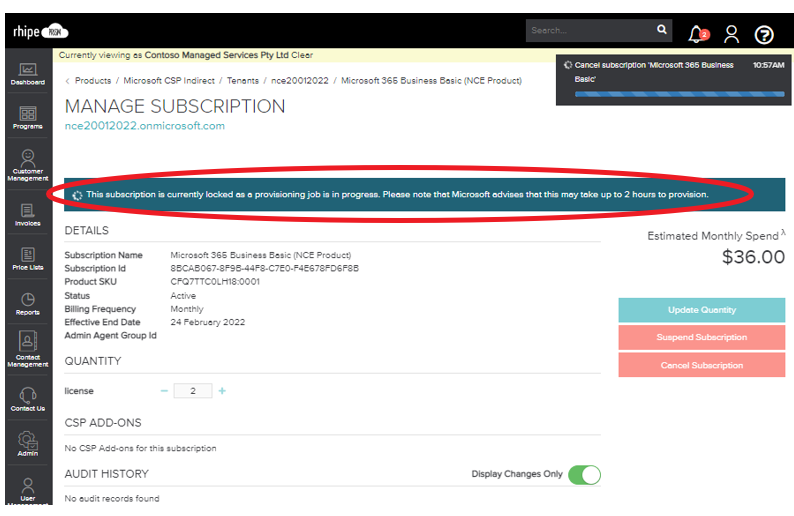Click cancel subscription progress bar notification
Image resolution: width=794 pixels, height=516 pixels.
point(680,94)
